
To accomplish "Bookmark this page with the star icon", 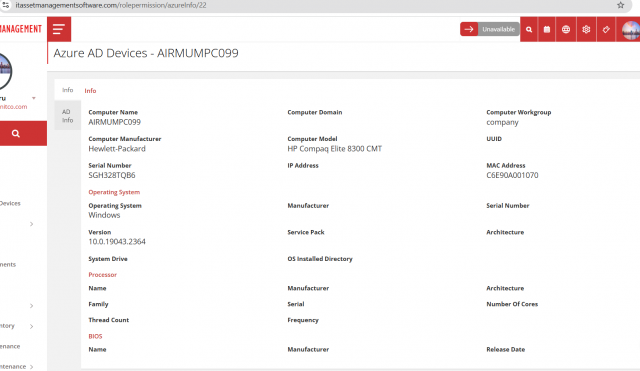I will (620, 5).
